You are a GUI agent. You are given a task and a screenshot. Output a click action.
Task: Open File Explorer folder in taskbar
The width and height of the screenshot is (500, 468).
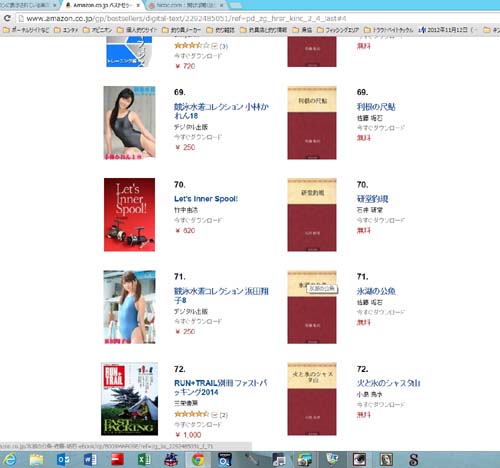(36, 460)
